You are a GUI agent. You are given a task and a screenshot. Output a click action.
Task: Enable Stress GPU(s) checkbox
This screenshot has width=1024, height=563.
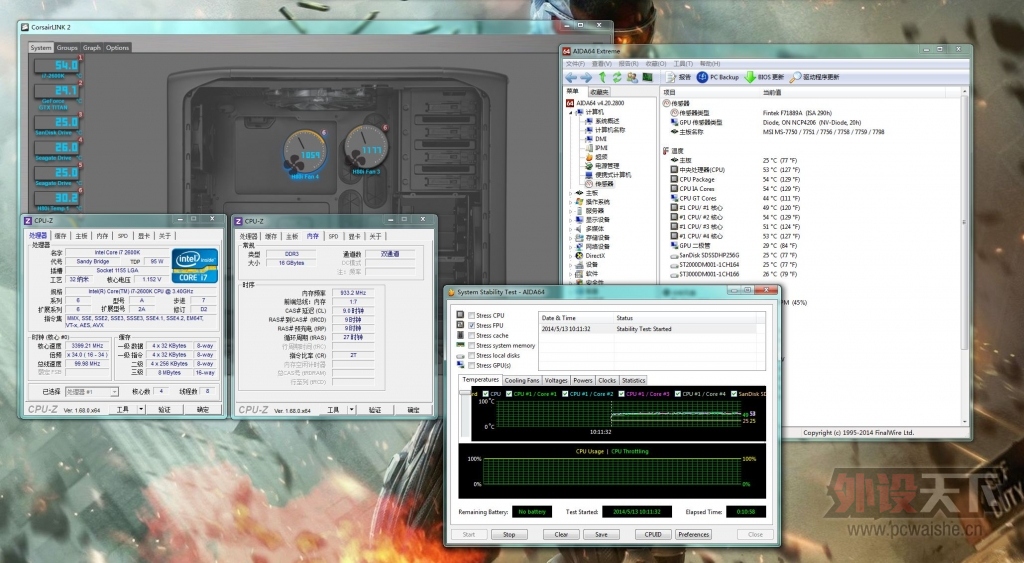[472, 365]
